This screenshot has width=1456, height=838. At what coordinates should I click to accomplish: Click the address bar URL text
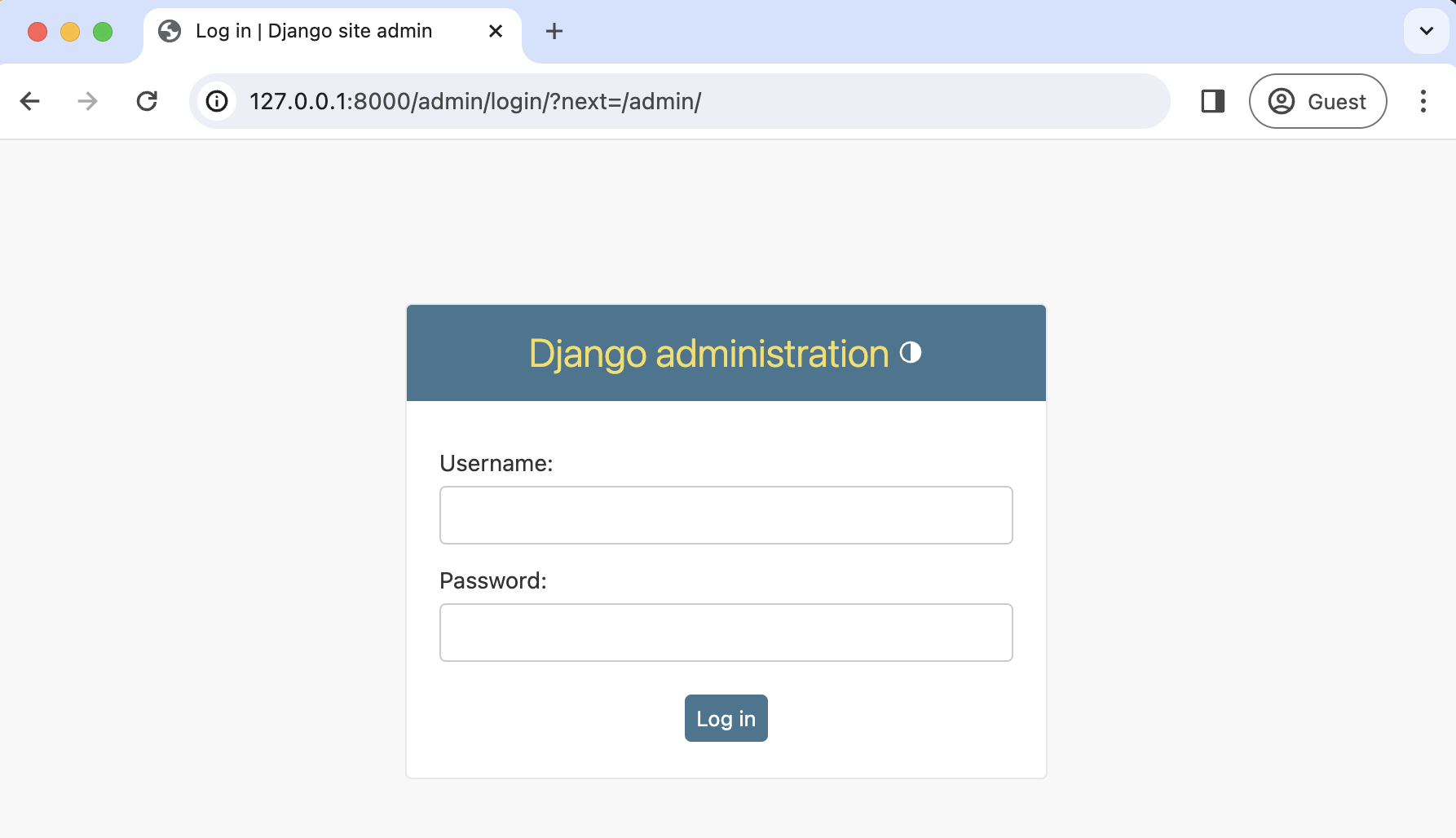[475, 101]
